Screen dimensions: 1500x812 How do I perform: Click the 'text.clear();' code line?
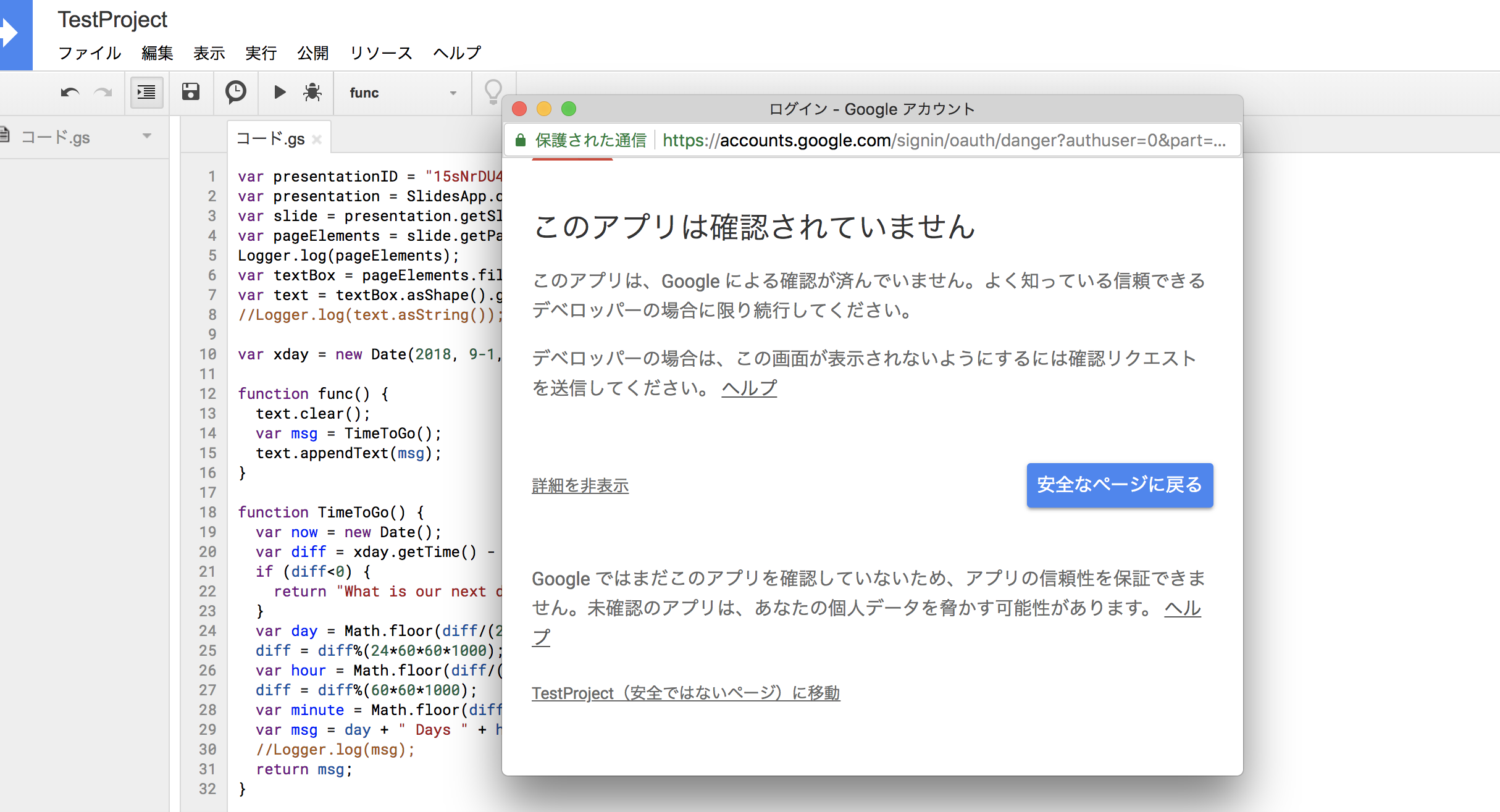313,414
